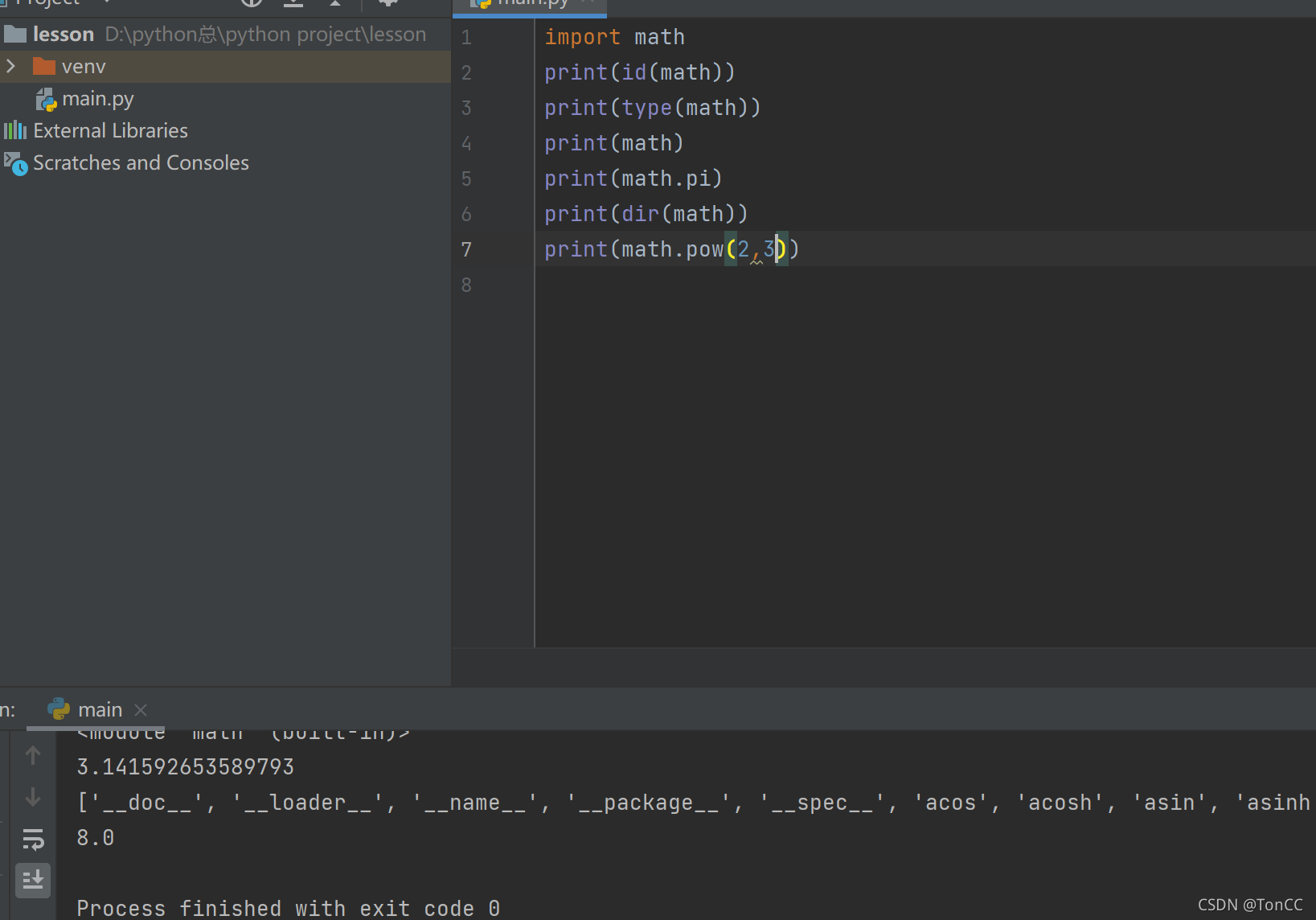Close the main run tab
This screenshot has width=1316, height=920.
pos(141,709)
